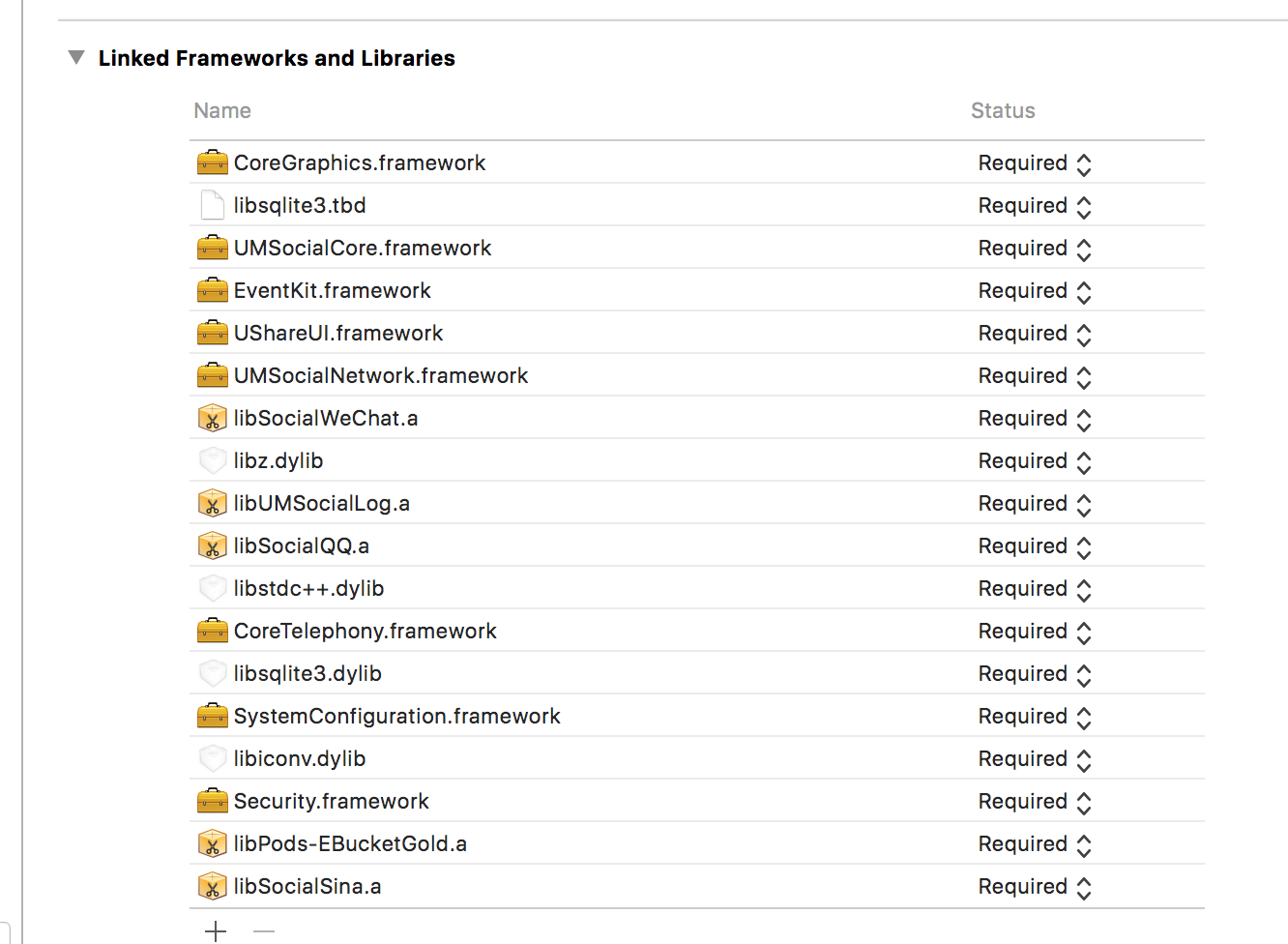Click the libstdc++.dylib file icon
1288x944 pixels.
point(213,588)
